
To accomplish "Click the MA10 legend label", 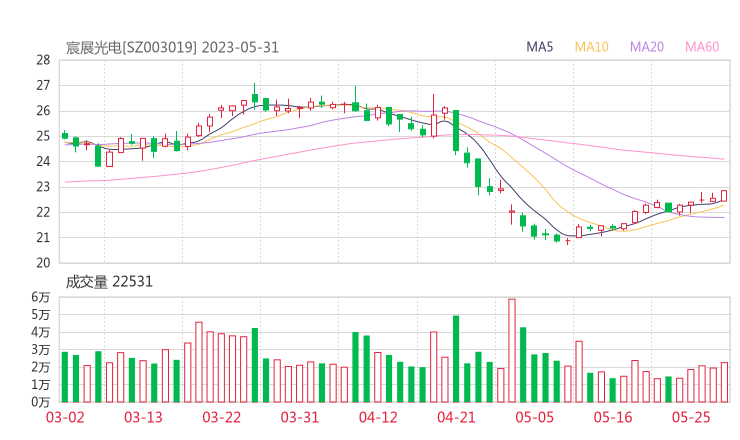I will (x=591, y=47).
